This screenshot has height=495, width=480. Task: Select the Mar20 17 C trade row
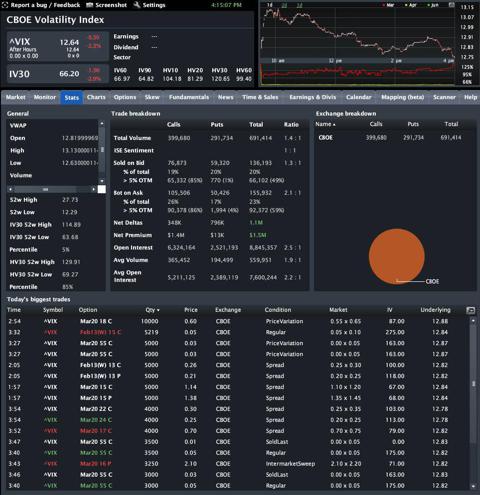238,431
